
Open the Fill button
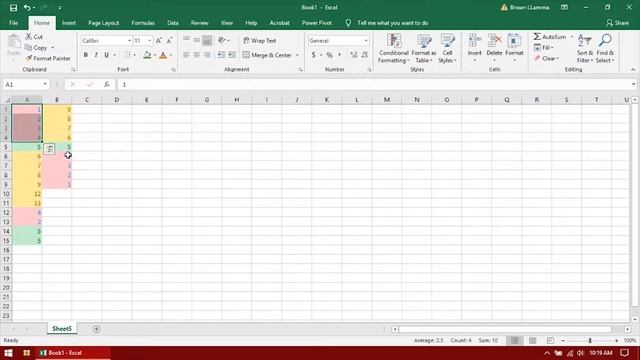pyautogui.click(x=543, y=48)
